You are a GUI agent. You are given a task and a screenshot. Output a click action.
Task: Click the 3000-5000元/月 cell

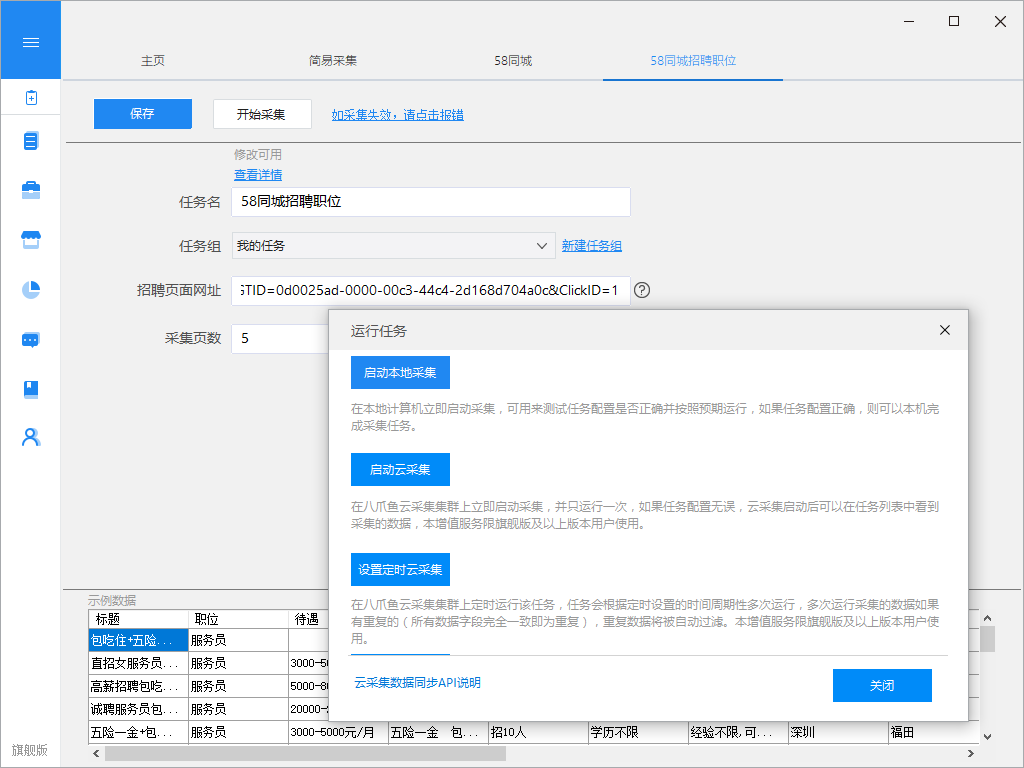pos(338,732)
